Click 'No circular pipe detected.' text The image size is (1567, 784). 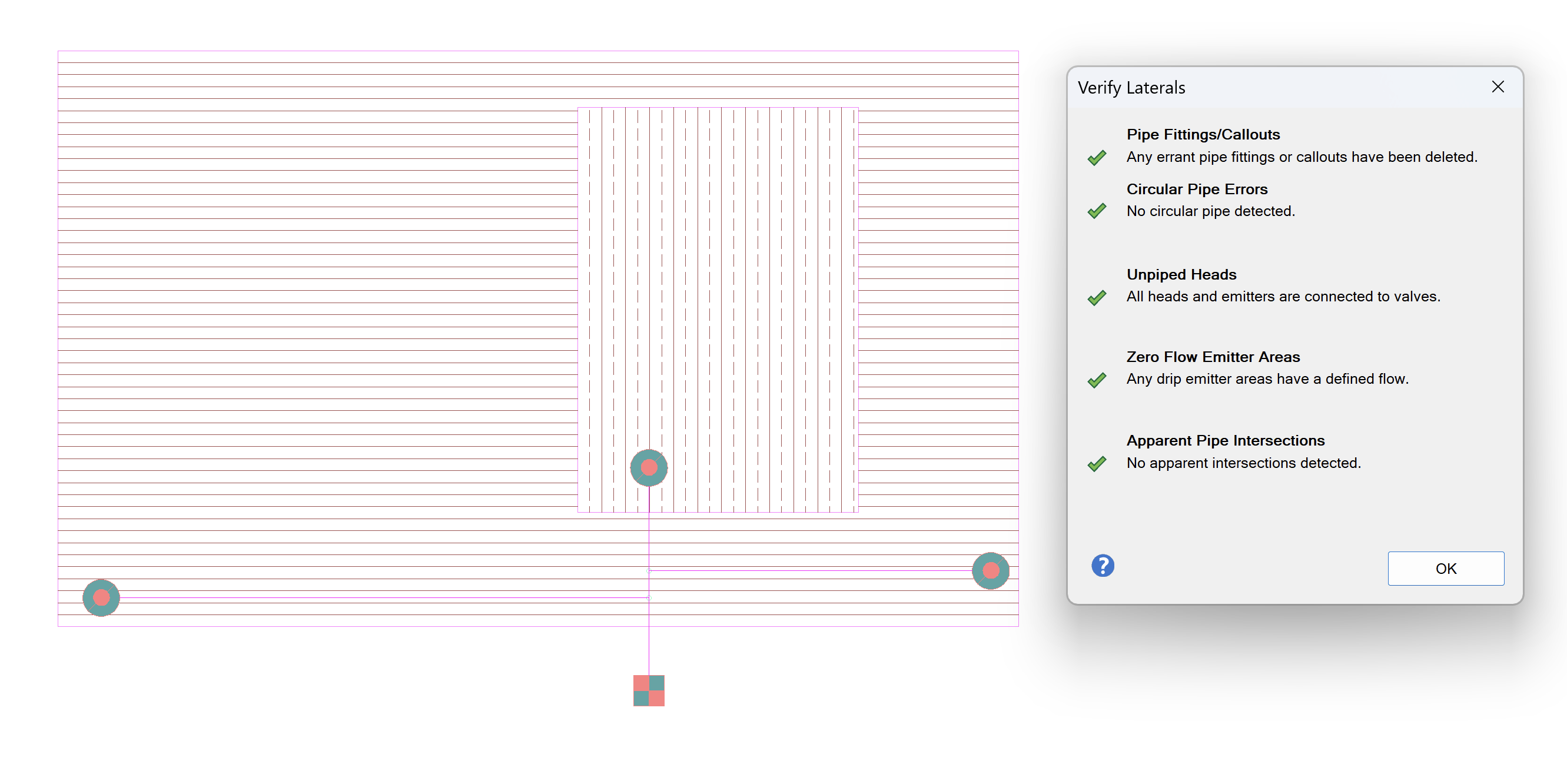[x=1210, y=211]
